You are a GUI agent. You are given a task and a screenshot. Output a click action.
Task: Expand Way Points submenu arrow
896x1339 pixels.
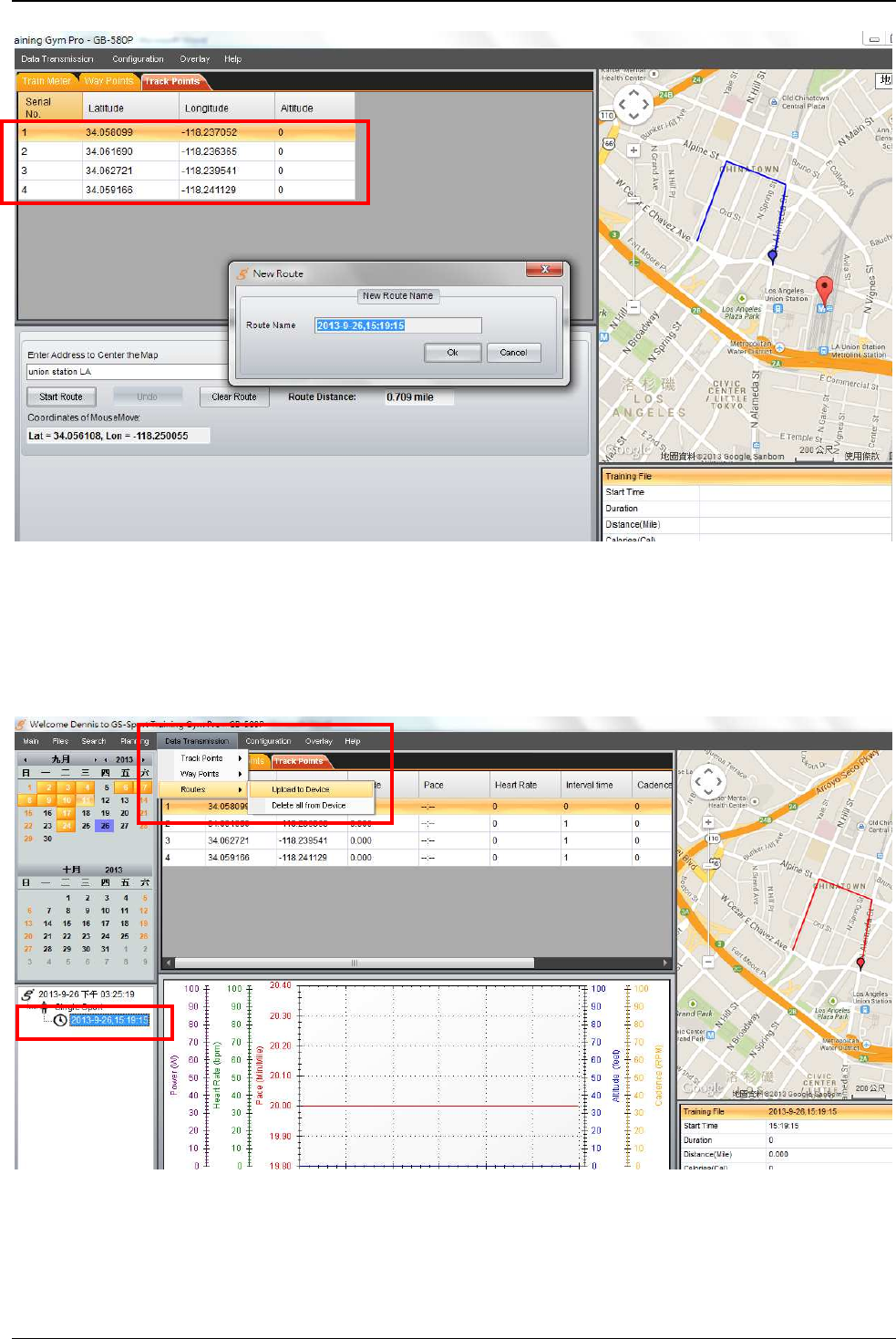pyautogui.click(x=241, y=774)
